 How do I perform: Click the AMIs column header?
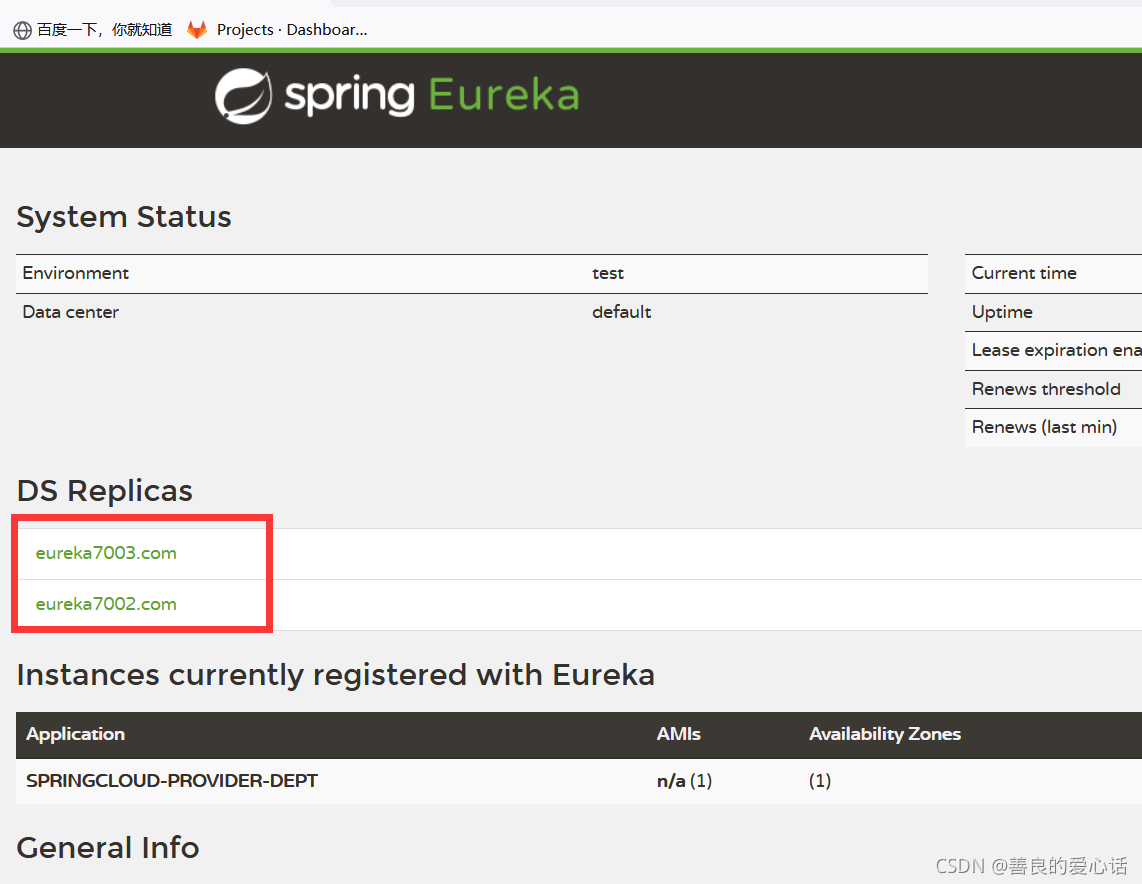pos(679,734)
